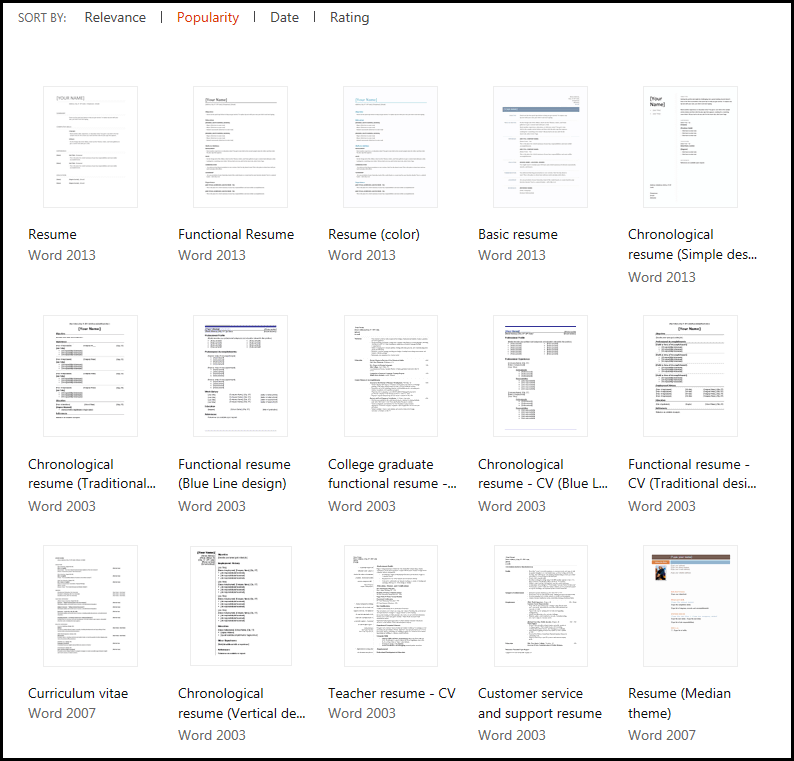Open the Resume Word 2013 thumbnail
Image resolution: width=794 pixels, height=761 pixels.
point(90,147)
